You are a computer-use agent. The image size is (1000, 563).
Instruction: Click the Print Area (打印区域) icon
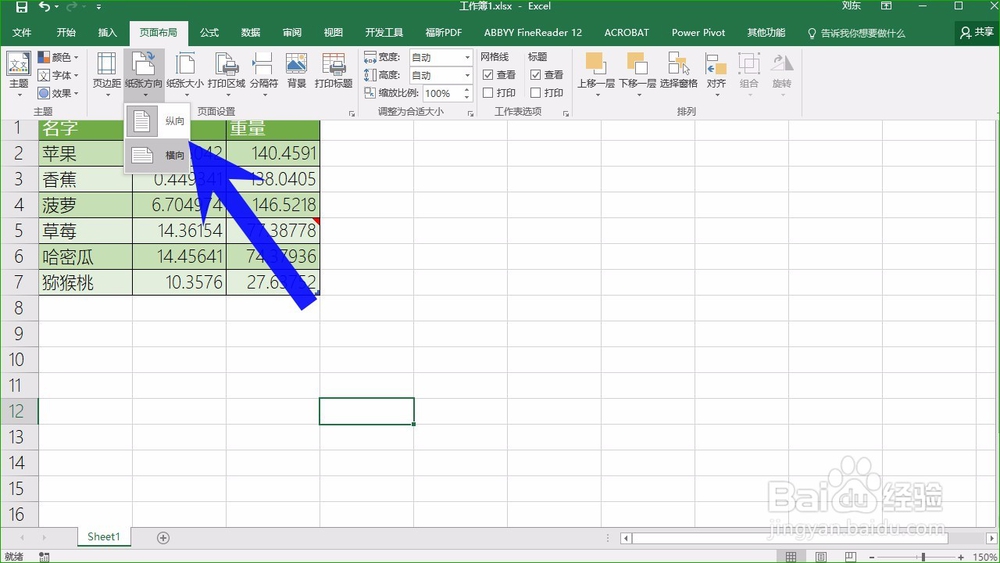[226, 66]
